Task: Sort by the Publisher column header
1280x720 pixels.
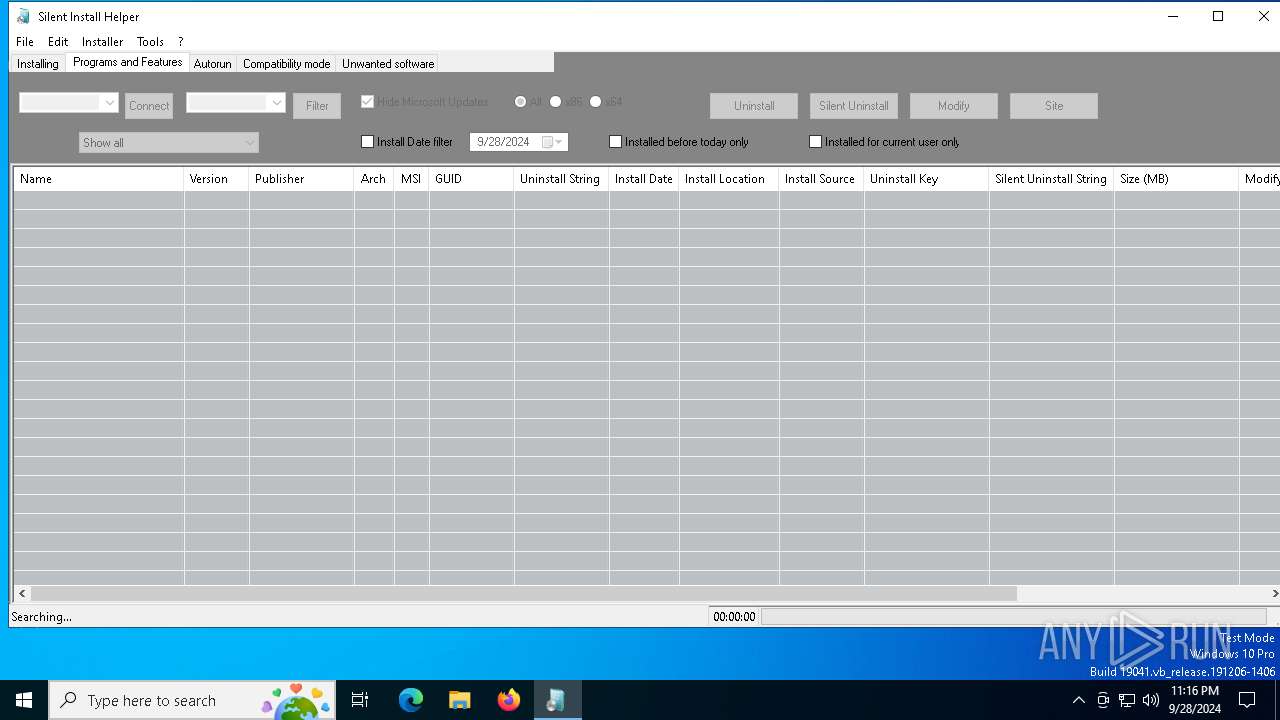Action: pos(301,179)
